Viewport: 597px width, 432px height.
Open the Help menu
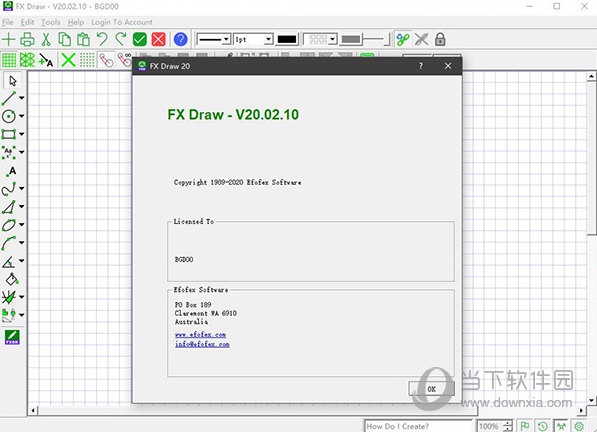(76, 22)
